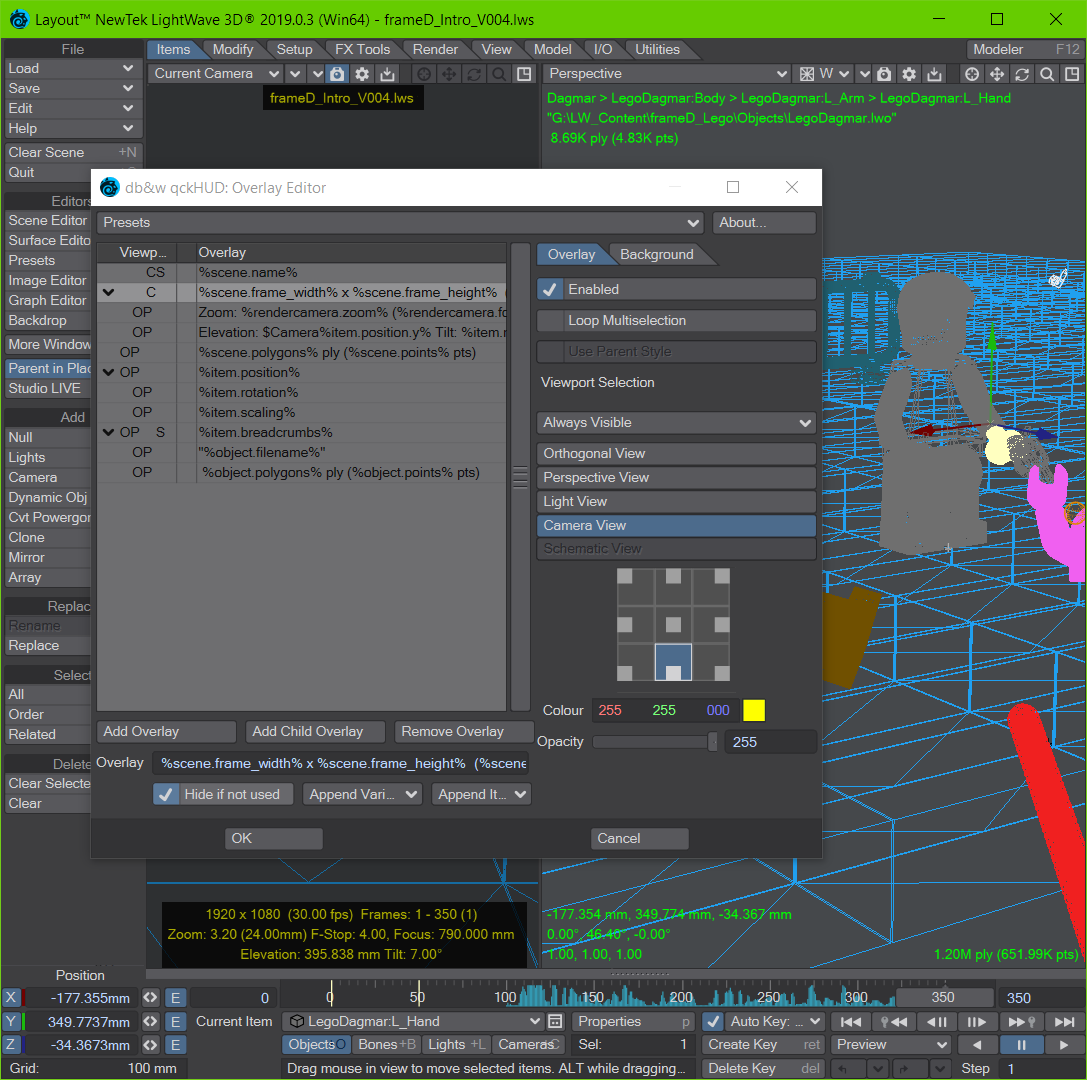Open the Always Visible dropdown
Viewport: 1087px width, 1080px height.
[676, 423]
